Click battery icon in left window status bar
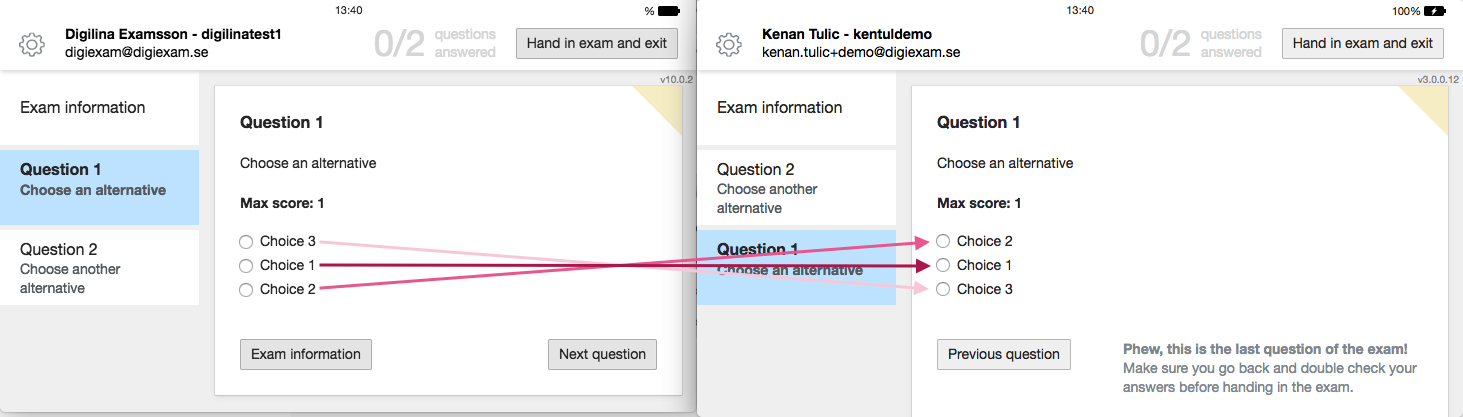This screenshot has width=1463, height=417. pos(668,11)
